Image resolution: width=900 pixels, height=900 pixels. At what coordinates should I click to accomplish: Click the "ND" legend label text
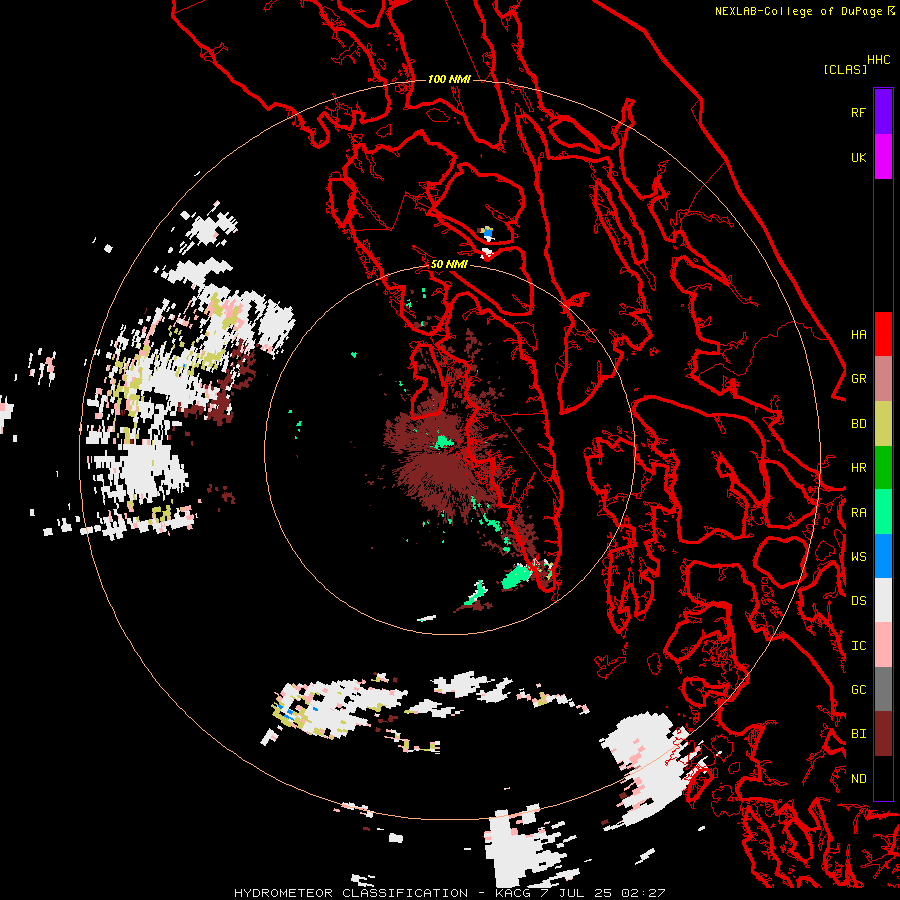click(x=858, y=778)
